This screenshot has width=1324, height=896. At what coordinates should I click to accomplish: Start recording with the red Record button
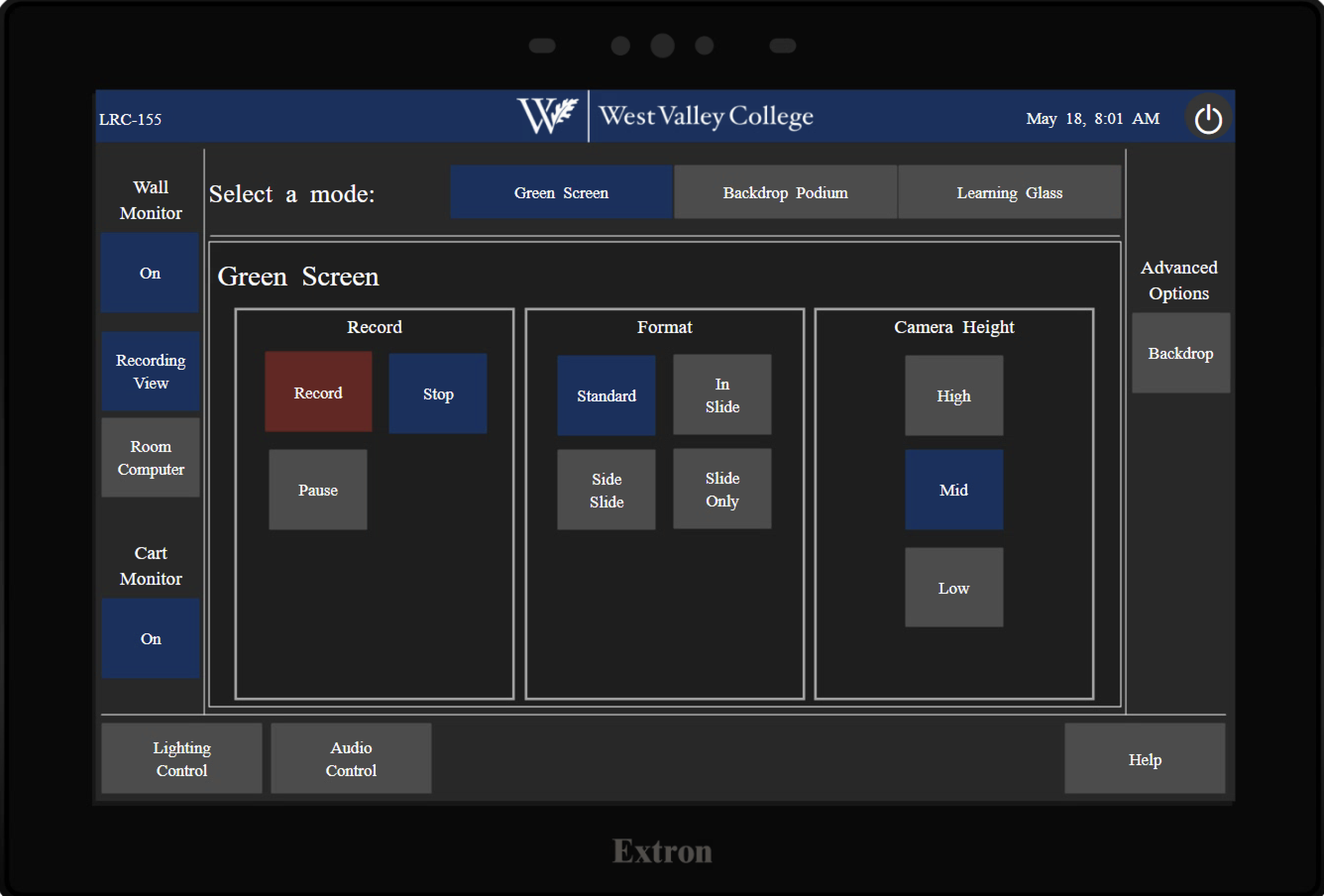coord(319,392)
